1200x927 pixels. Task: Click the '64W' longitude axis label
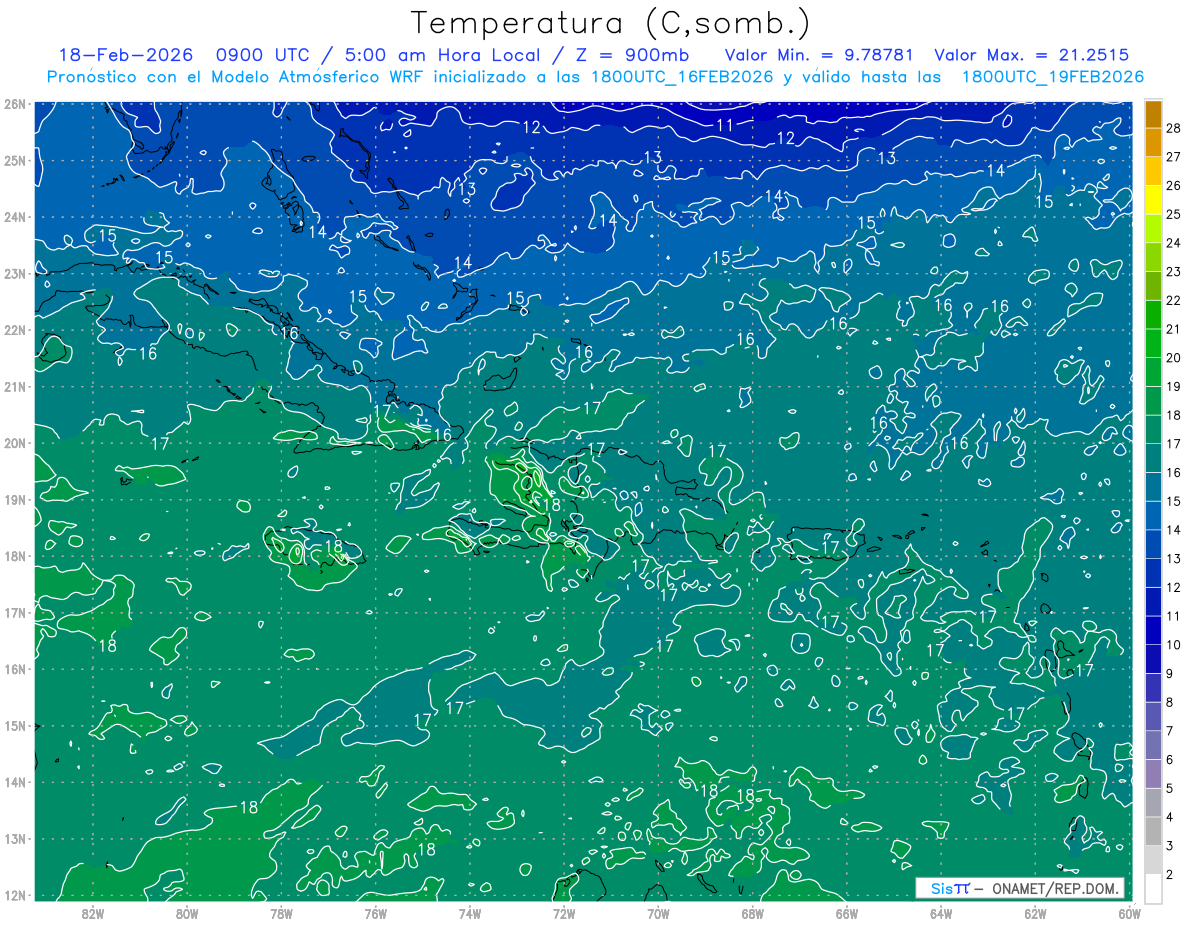(x=941, y=912)
